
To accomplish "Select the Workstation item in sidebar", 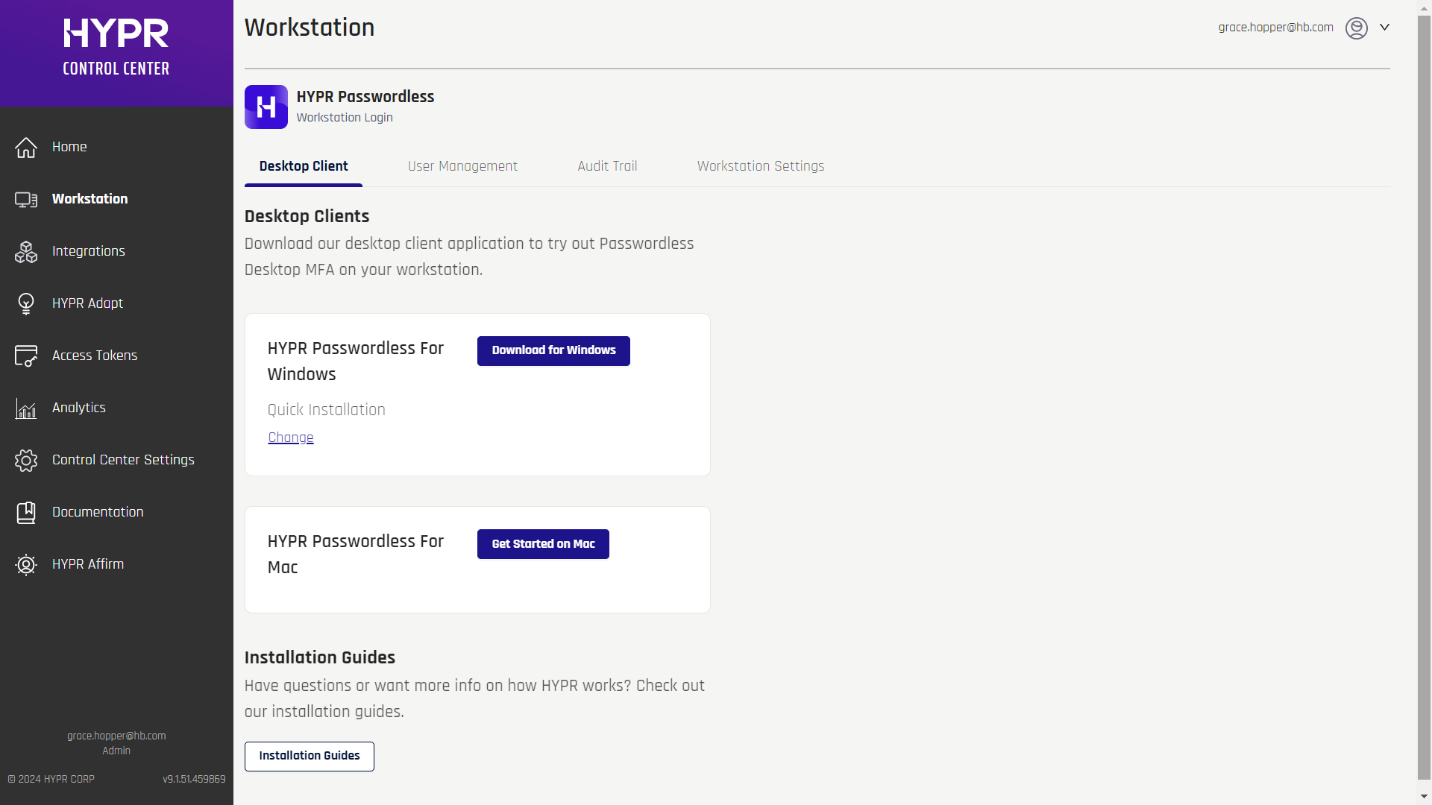I will tap(90, 199).
